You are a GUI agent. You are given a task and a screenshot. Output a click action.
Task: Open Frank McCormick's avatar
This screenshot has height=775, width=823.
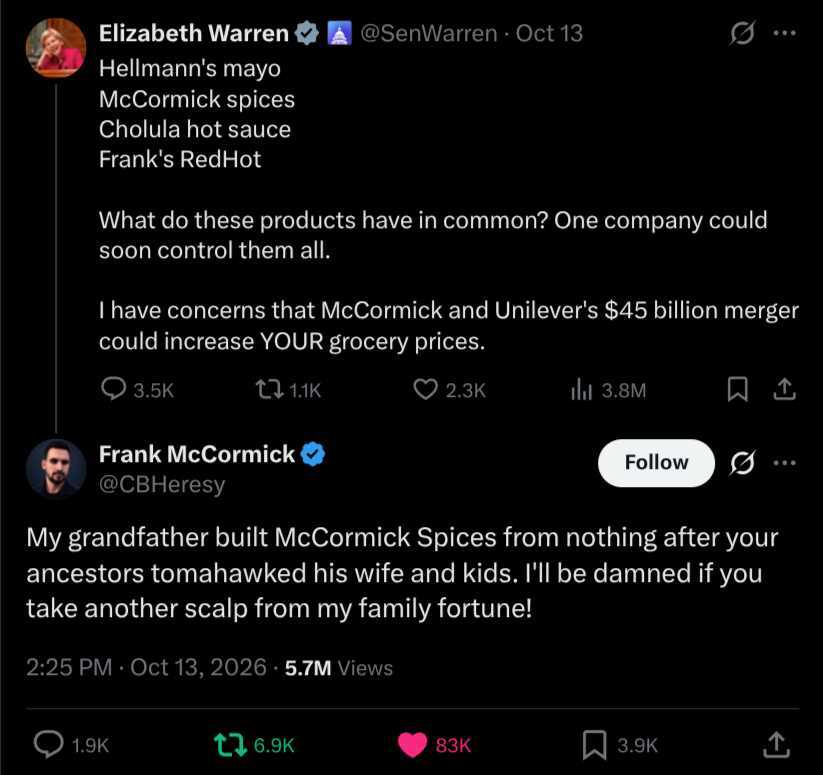(x=56, y=469)
